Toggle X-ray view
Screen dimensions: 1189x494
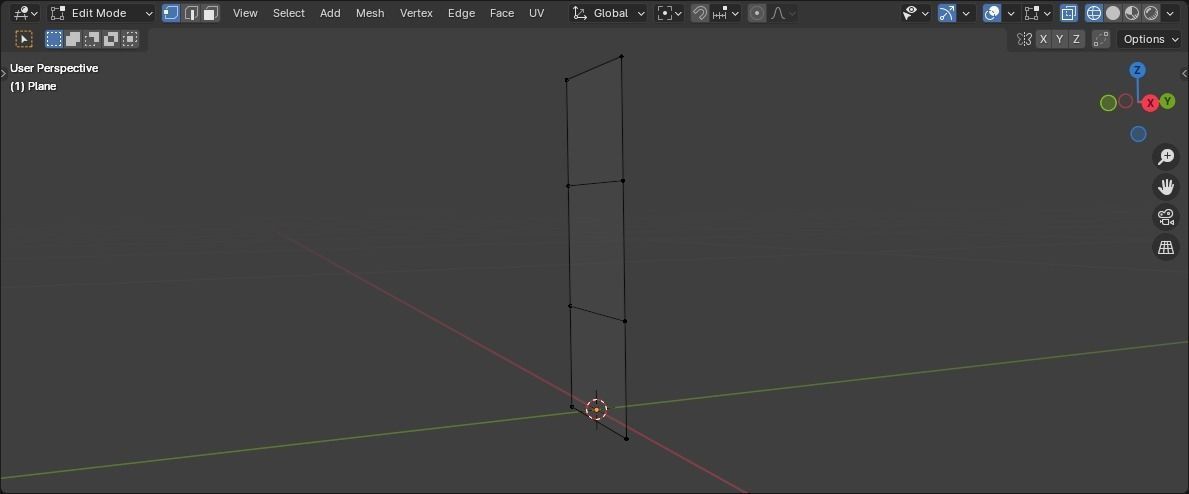click(1068, 13)
